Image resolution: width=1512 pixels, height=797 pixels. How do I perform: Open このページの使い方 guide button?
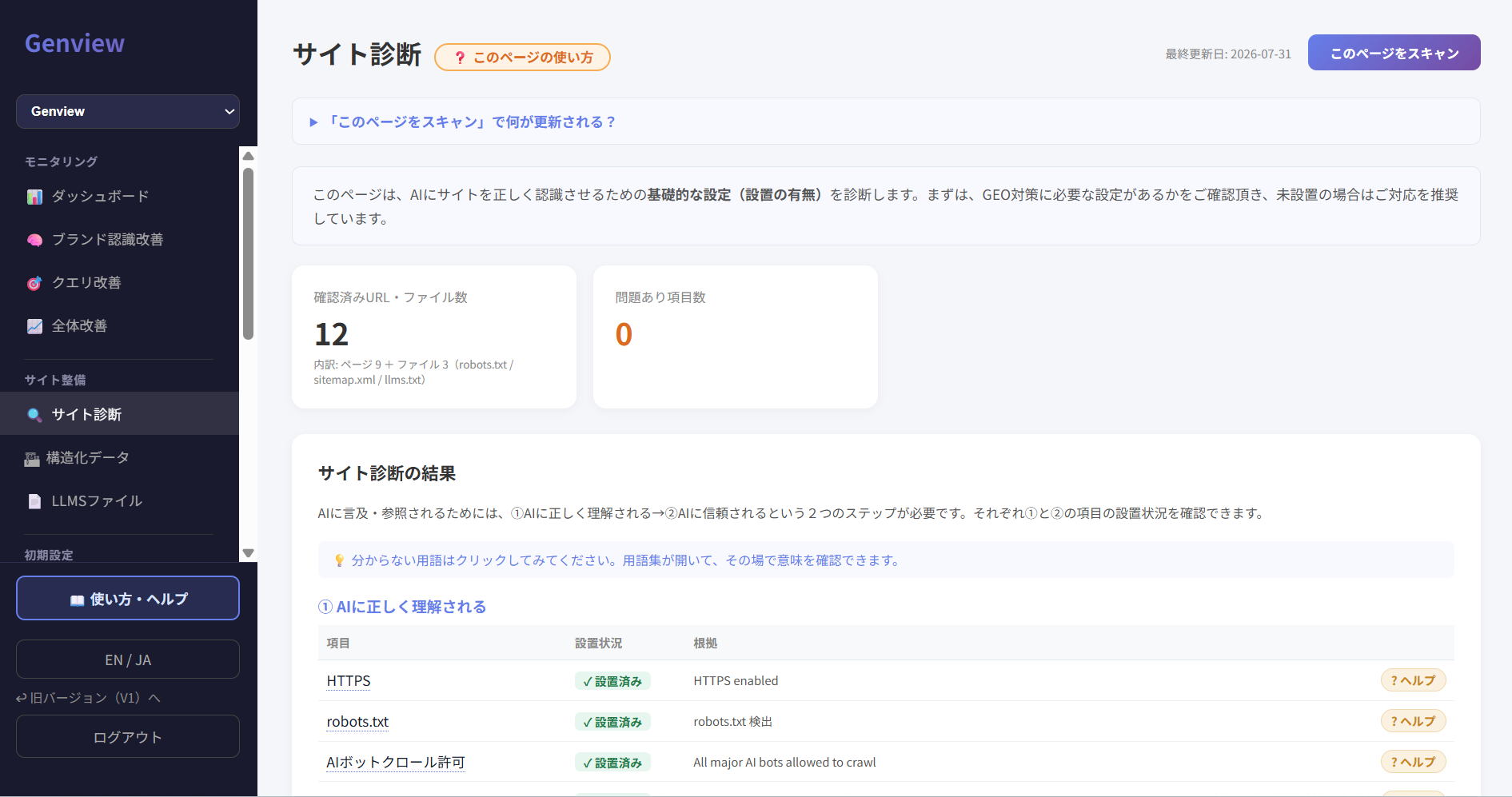coord(522,58)
